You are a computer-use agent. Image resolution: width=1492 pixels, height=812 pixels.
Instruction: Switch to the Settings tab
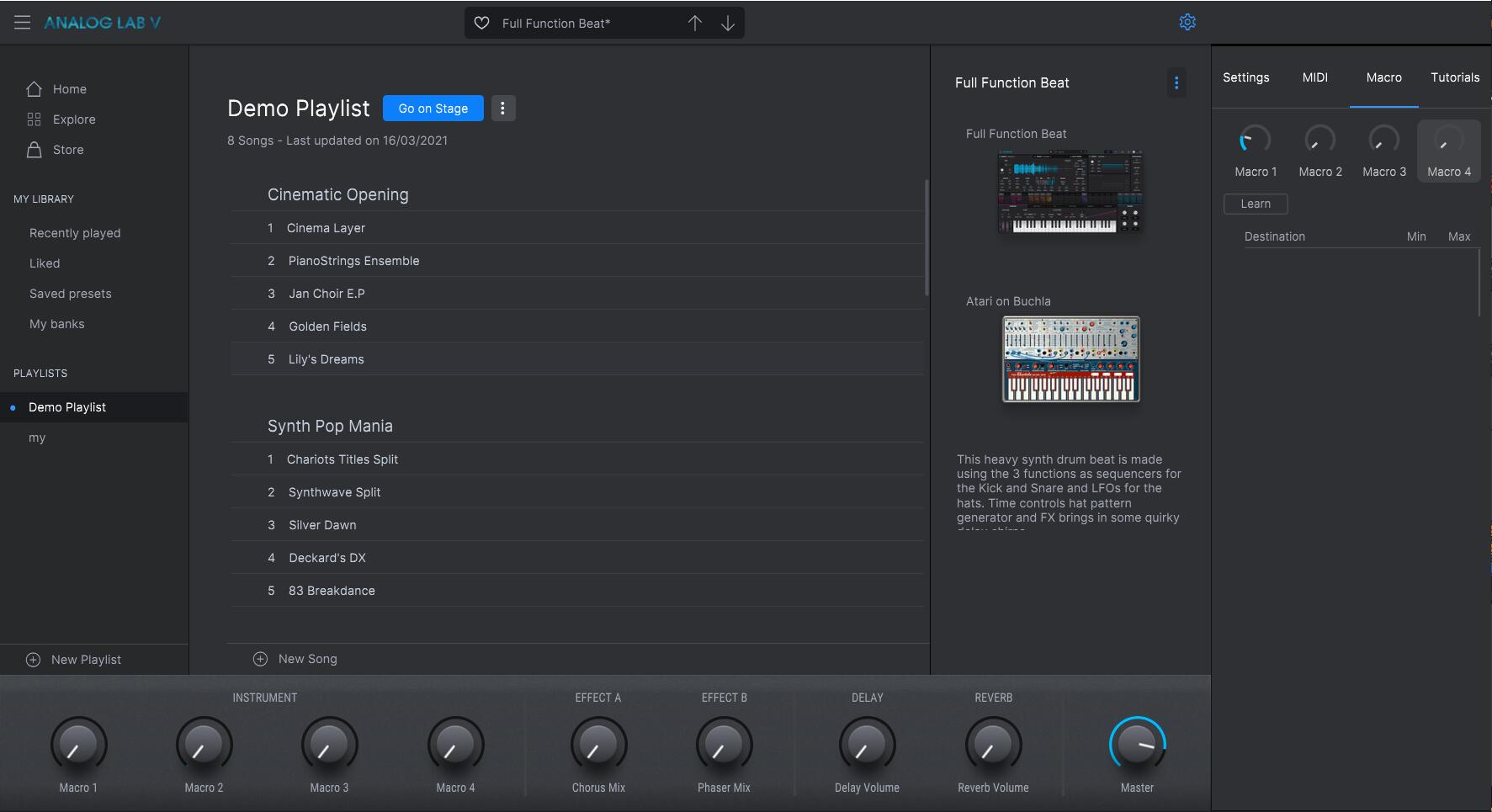[1245, 77]
